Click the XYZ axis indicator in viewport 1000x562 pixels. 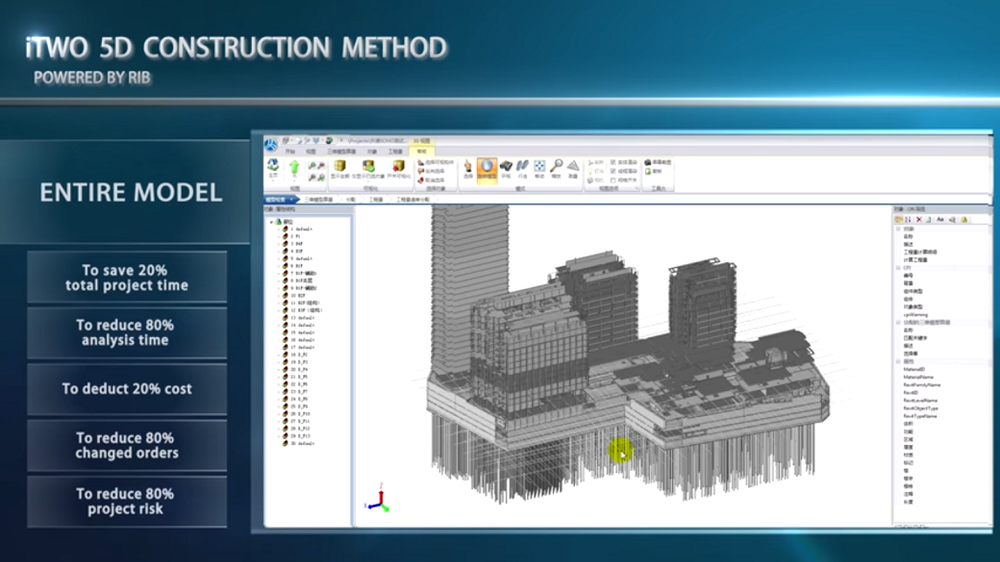[x=377, y=498]
